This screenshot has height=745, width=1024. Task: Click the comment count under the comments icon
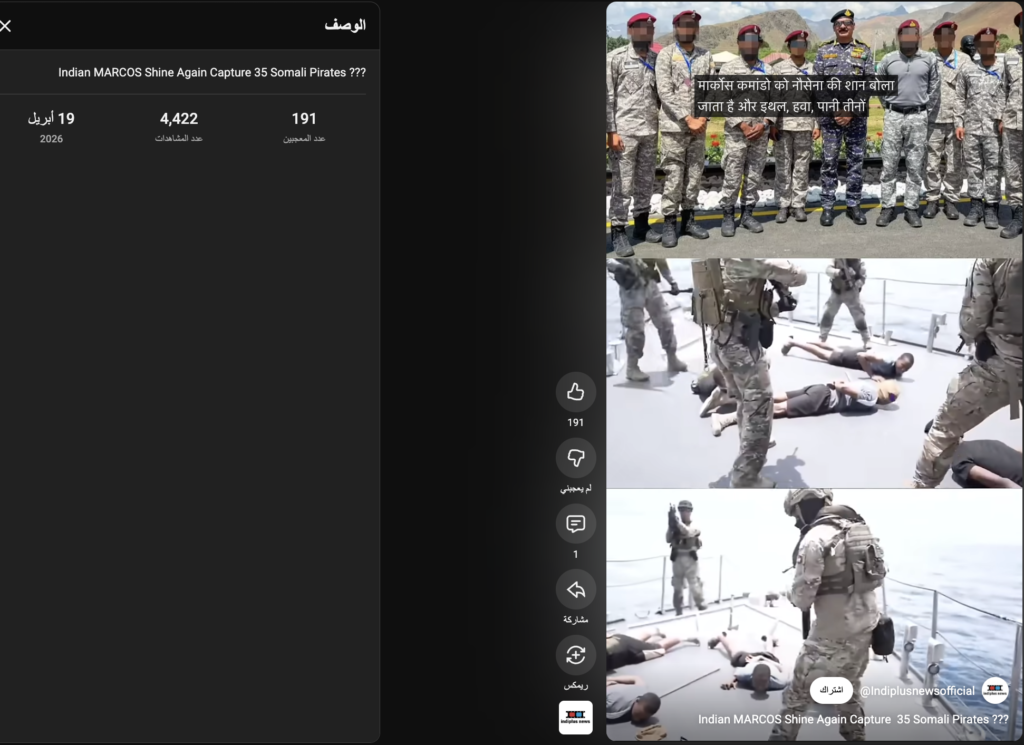[575, 554]
